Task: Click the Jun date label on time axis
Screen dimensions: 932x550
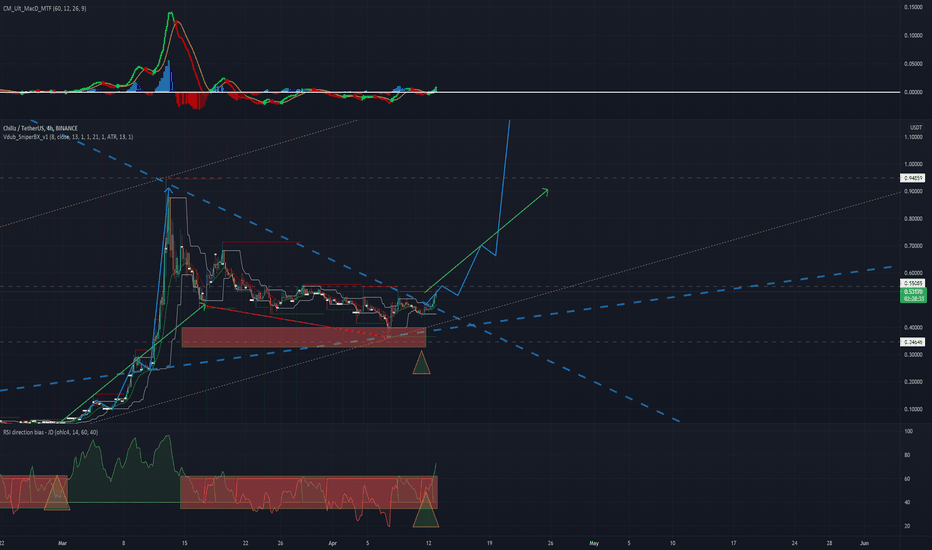Action: (x=864, y=543)
